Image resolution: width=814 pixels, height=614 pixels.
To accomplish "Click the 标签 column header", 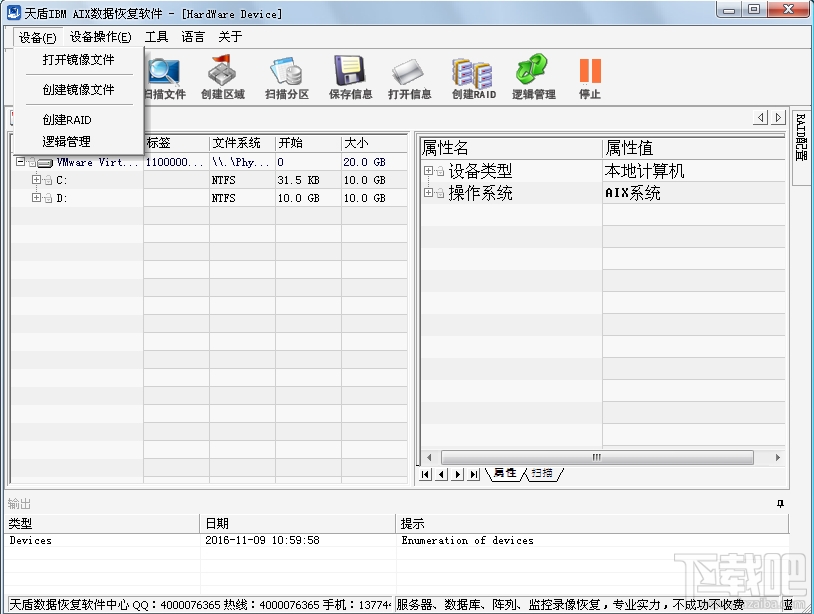I will (x=177, y=143).
